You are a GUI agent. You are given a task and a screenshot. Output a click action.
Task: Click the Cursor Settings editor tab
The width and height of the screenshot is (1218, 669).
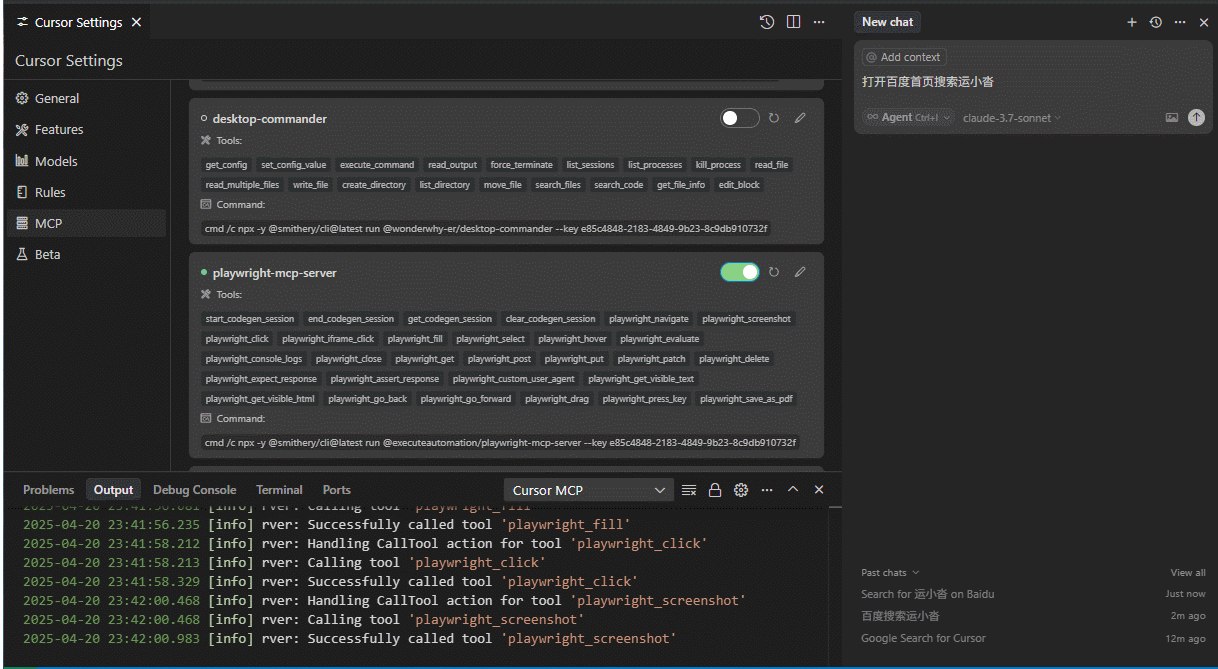78,22
